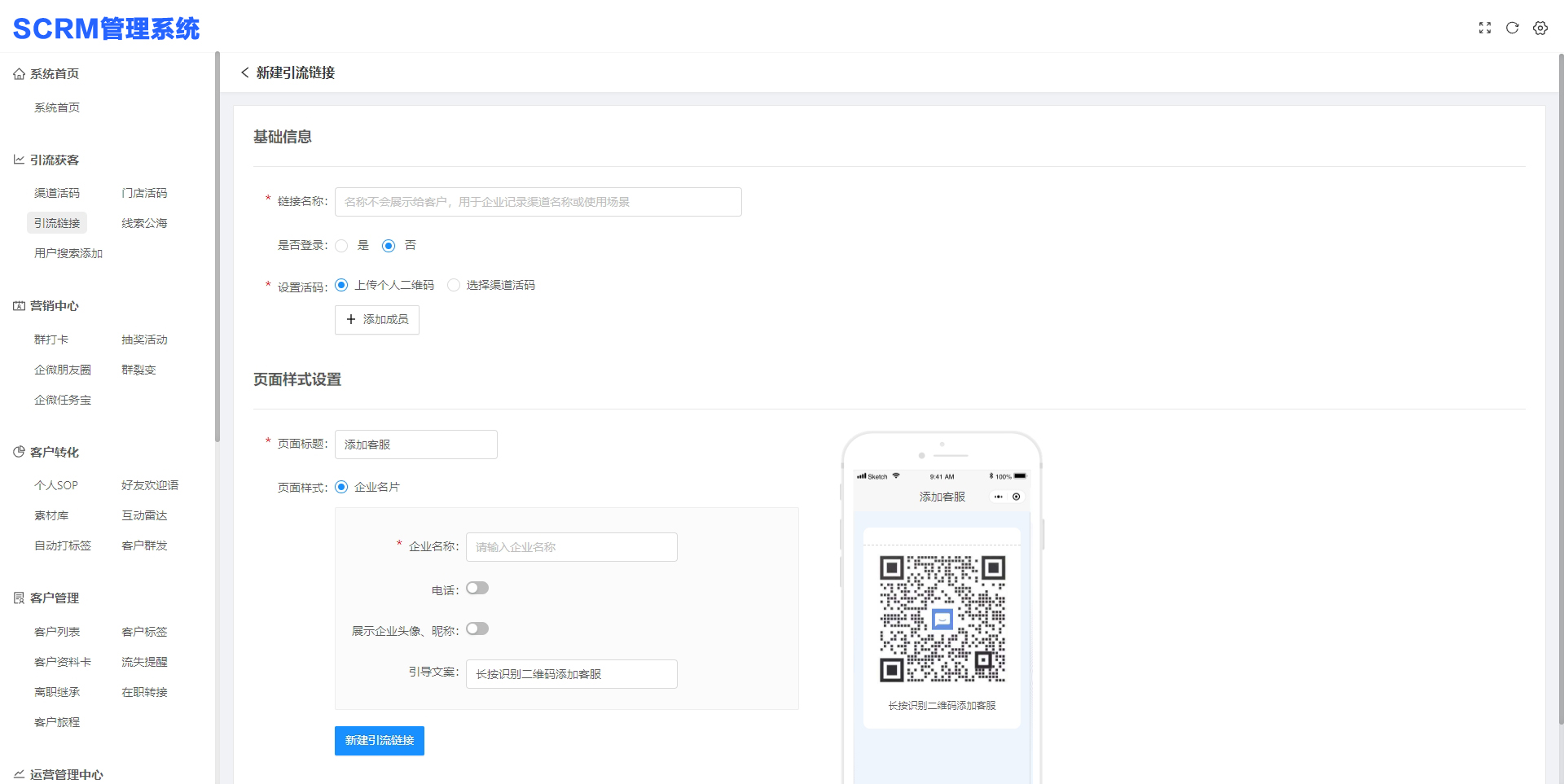Open 客户标签 menu item
The height and width of the screenshot is (784, 1564).
(x=144, y=632)
